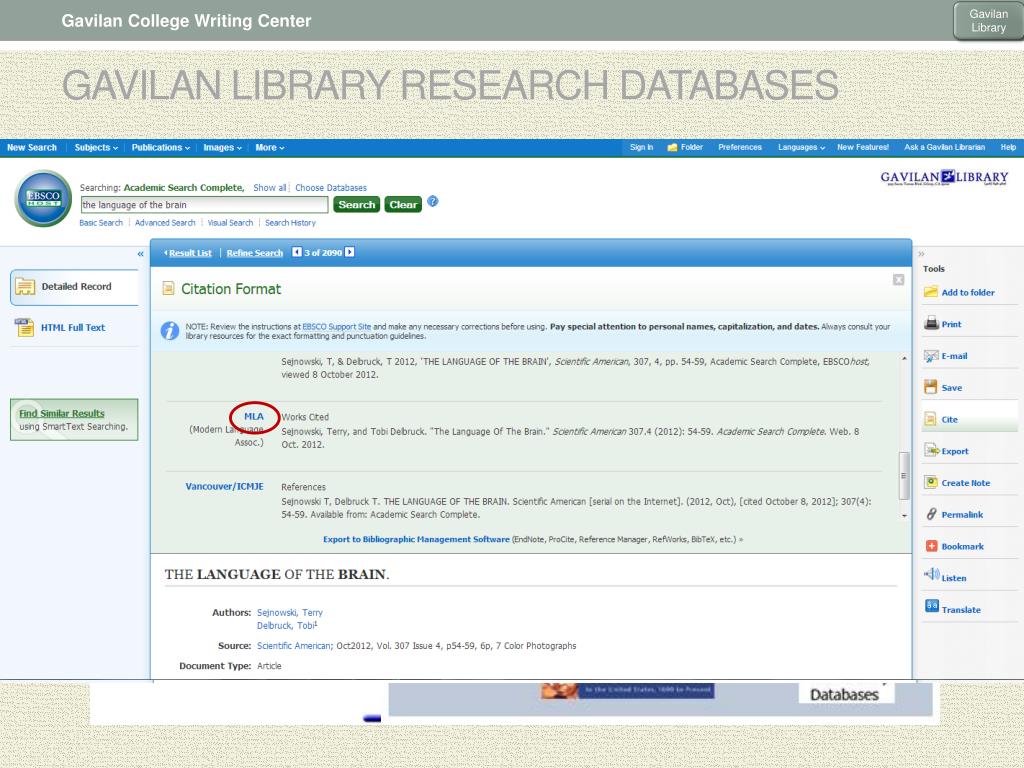Open New Features! link
The image size is (1024, 768).
point(863,148)
